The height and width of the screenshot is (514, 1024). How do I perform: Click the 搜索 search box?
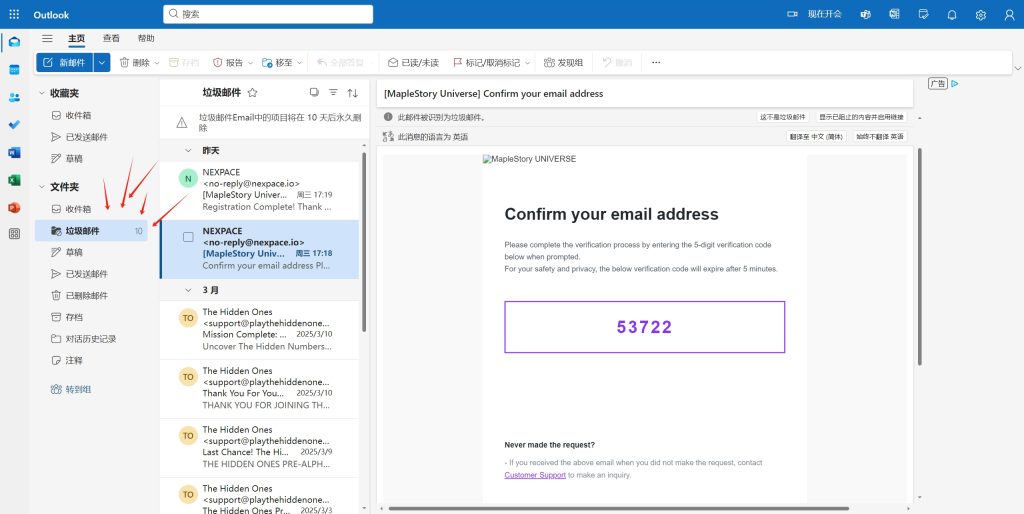click(x=268, y=14)
